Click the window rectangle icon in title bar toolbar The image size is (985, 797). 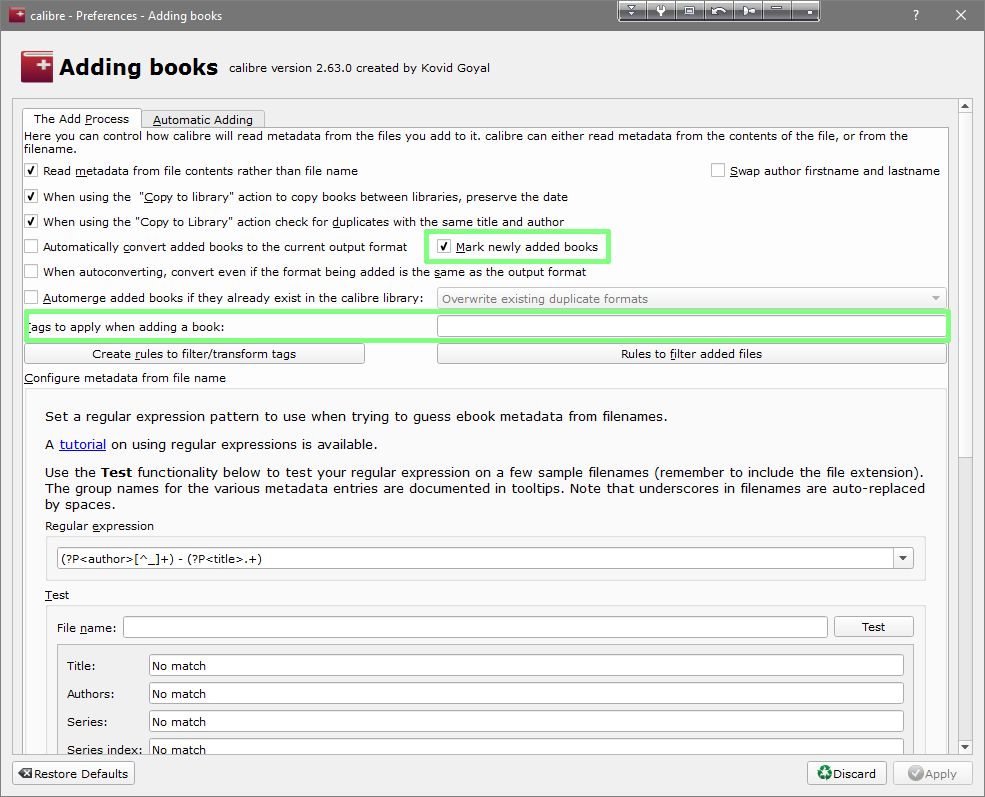pos(689,11)
